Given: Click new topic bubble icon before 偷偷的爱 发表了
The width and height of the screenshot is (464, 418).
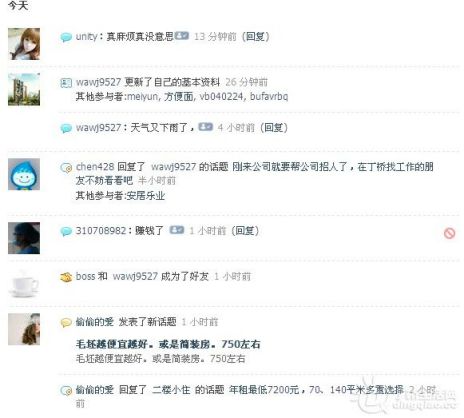Looking at the screenshot, I should point(66,322).
